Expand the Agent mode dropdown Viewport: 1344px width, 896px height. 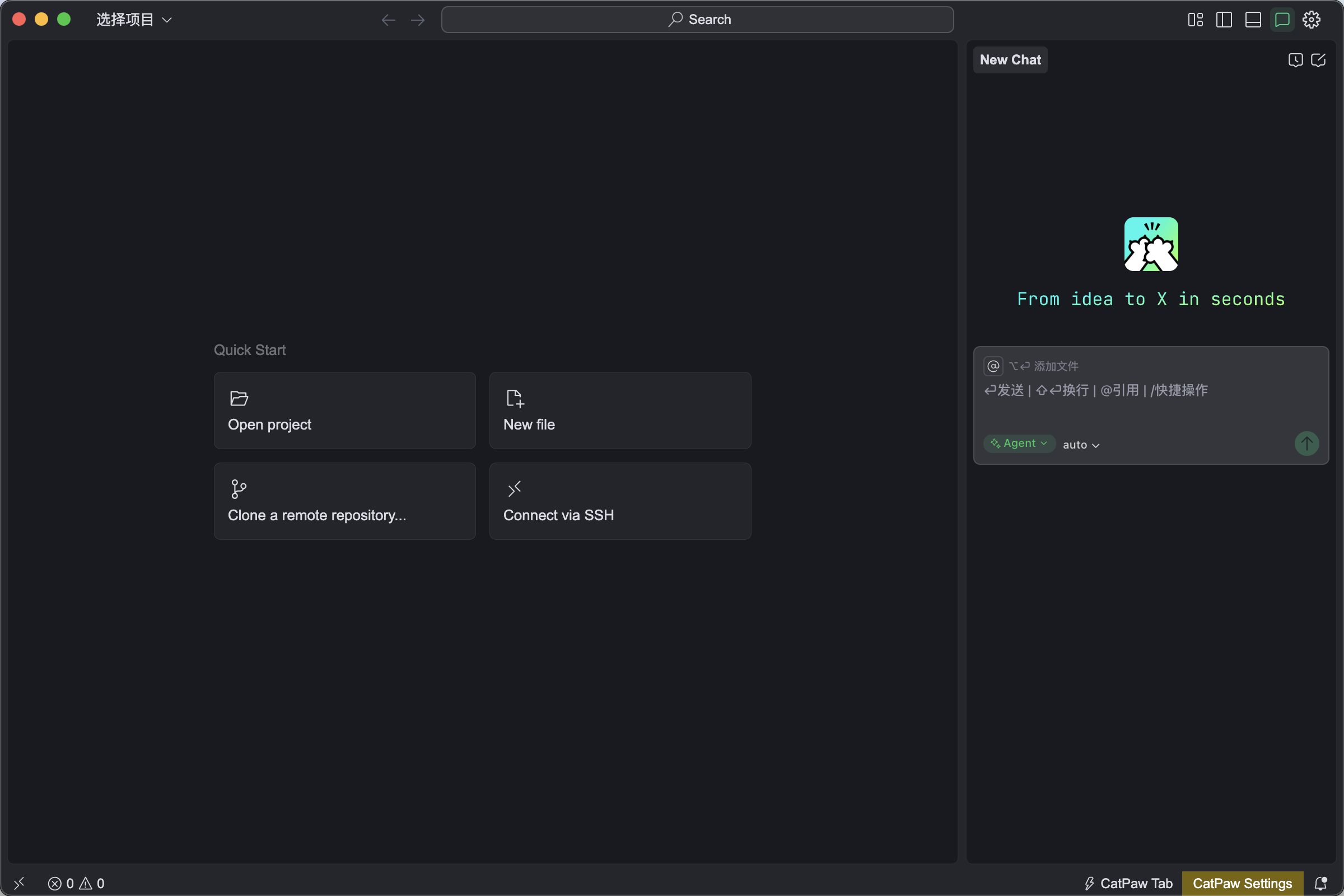pos(1019,444)
